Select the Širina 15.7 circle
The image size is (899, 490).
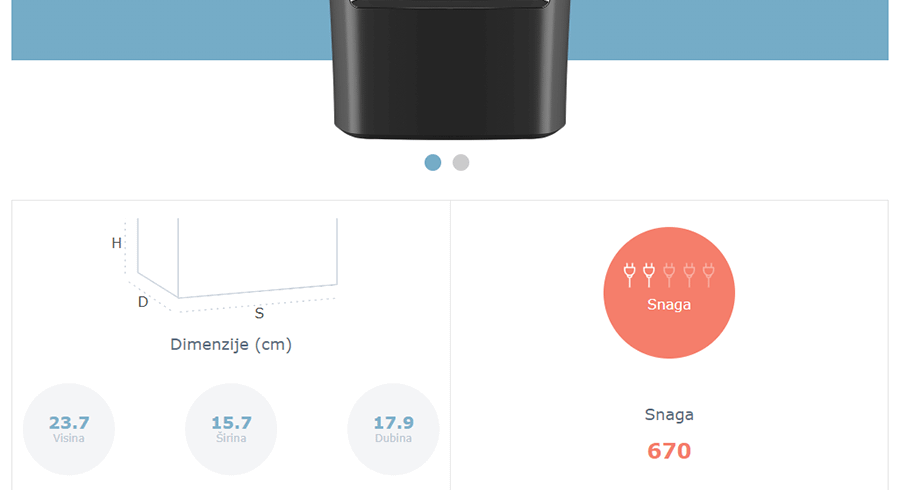[231, 429]
